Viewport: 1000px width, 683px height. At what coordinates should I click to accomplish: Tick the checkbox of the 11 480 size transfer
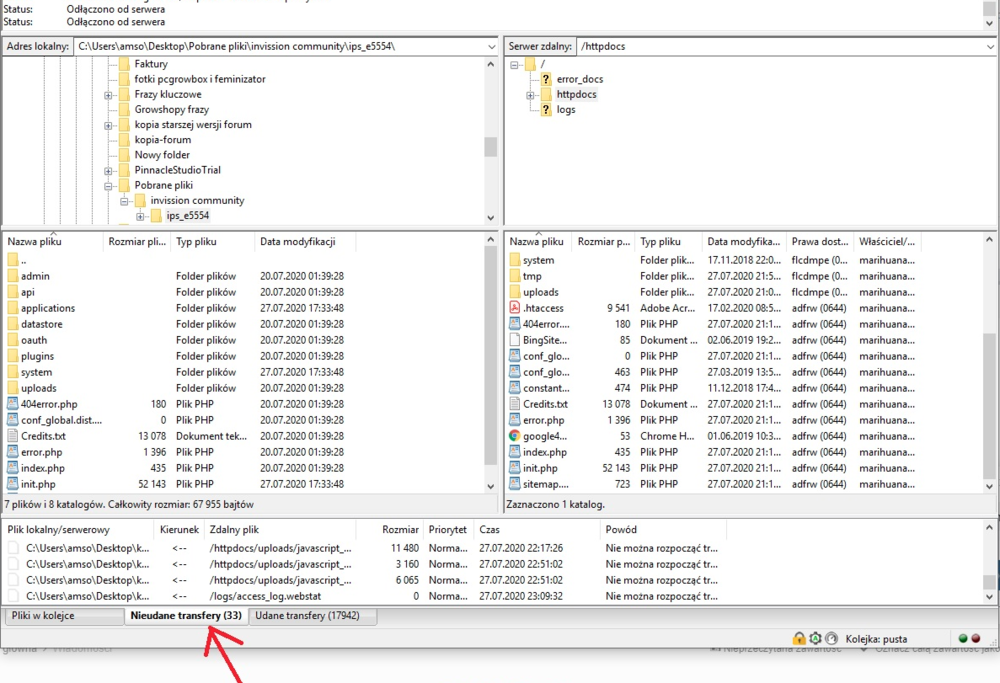click(13, 548)
